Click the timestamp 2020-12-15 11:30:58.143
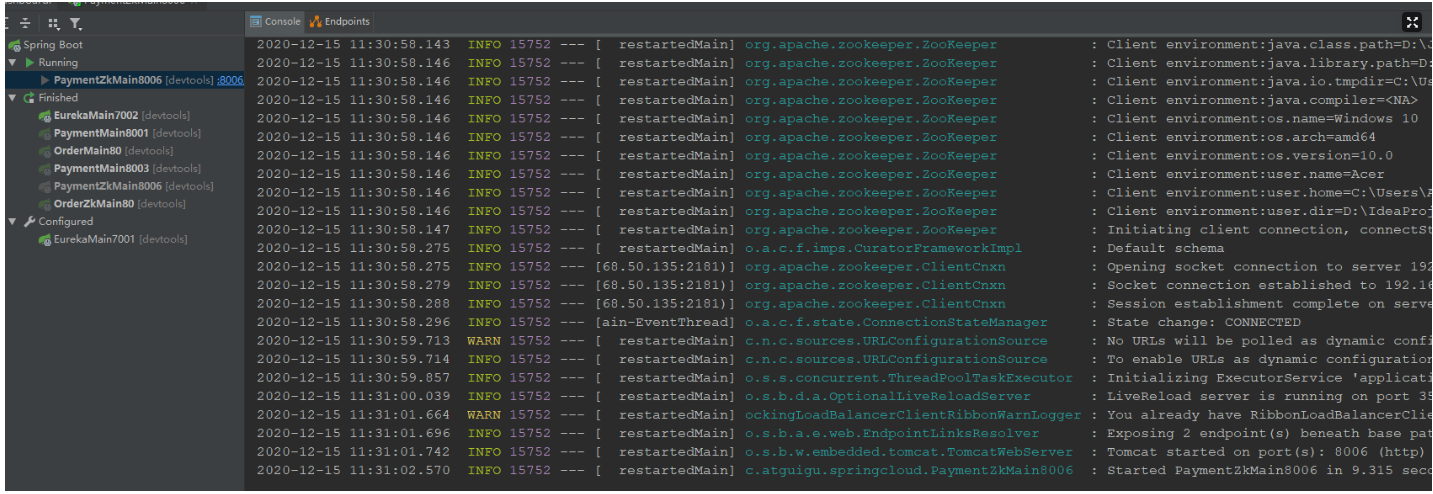 pyautogui.click(x=353, y=45)
